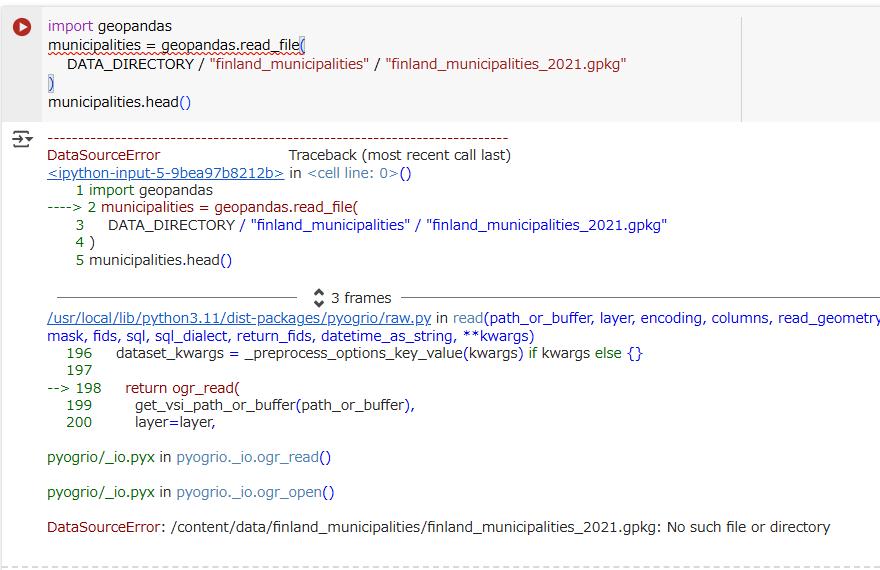The height and width of the screenshot is (570, 880).
Task: Open the ipython-input-5-9bea97b8212b link
Action: coord(166,173)
